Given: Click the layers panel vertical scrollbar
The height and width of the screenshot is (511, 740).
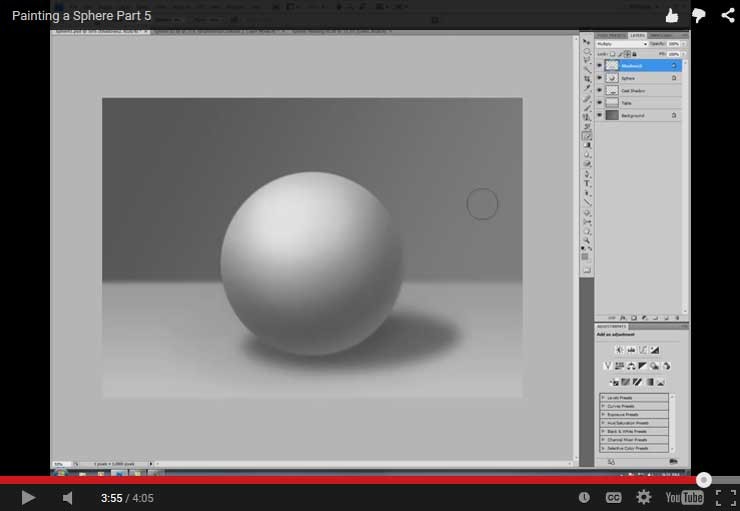Looking at the screenshot, I should [685, 186].
